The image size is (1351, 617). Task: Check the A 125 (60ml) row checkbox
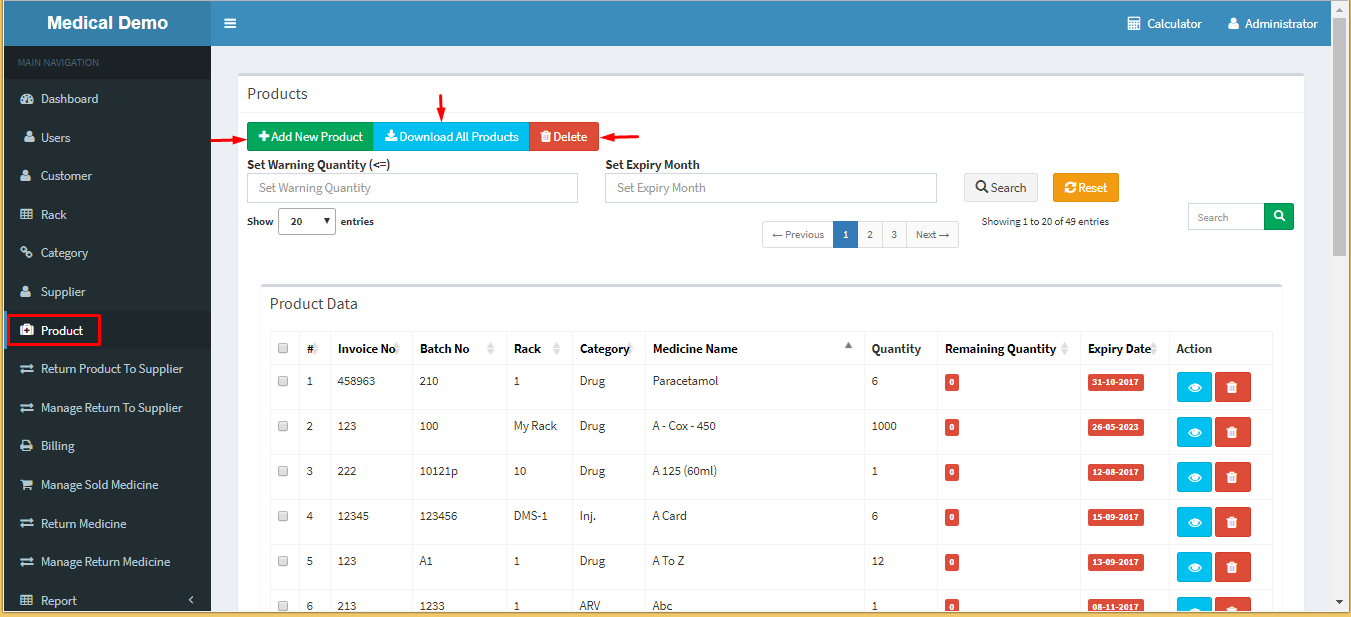coord(283,471)
